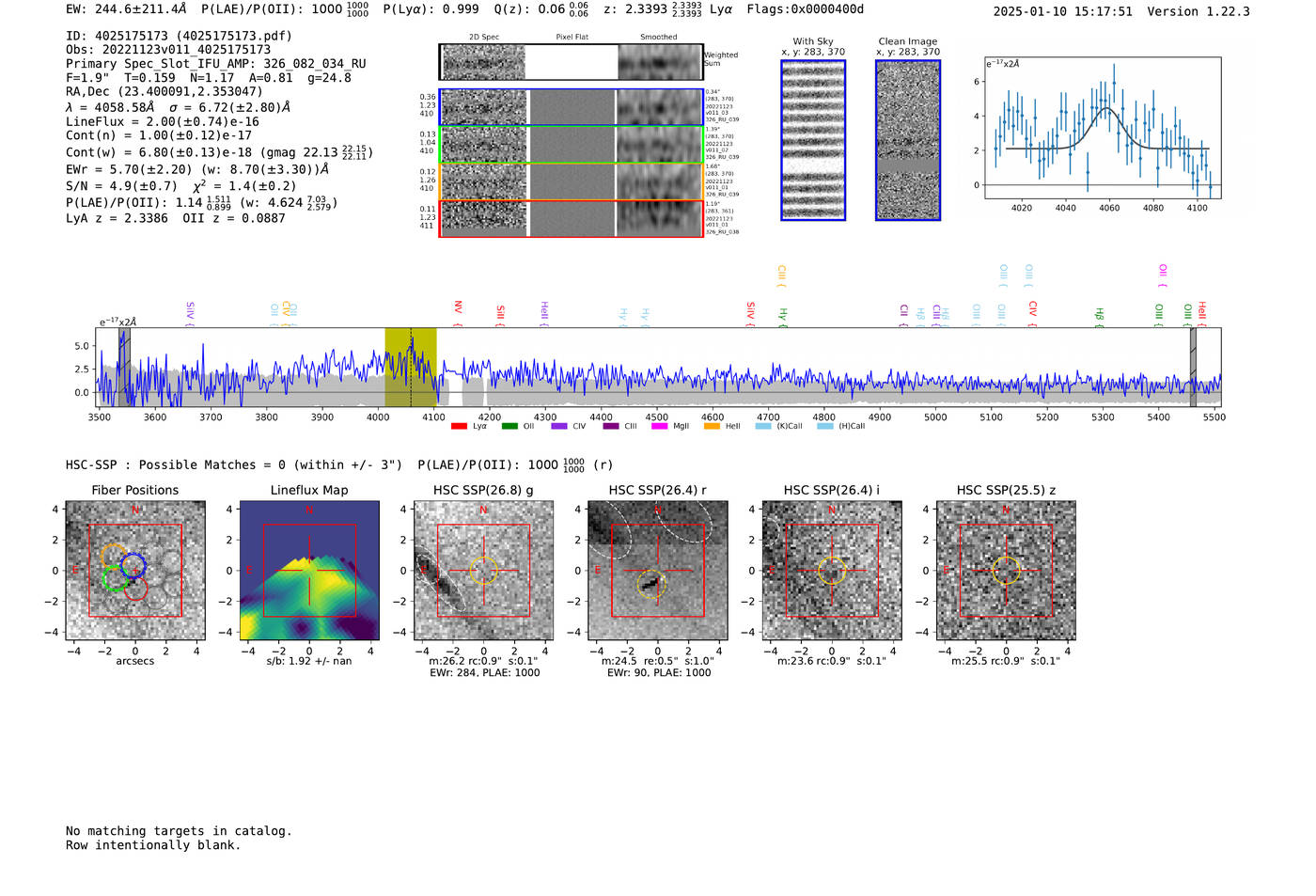
Task: Click the No matching targets in catalog text
Action: [x=179, y=831]
